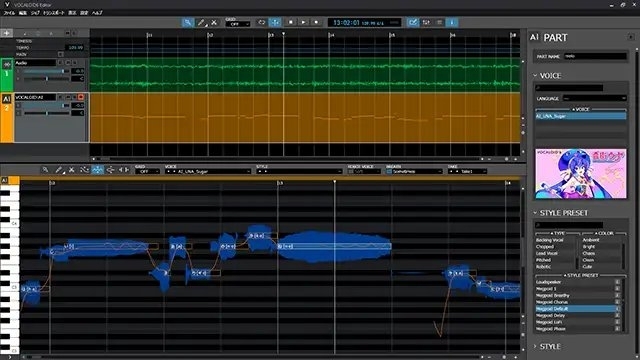Select the pencil tool in piano roll toolbar
Viewport: 640px width, 360px height.
[x=59, y=170]
